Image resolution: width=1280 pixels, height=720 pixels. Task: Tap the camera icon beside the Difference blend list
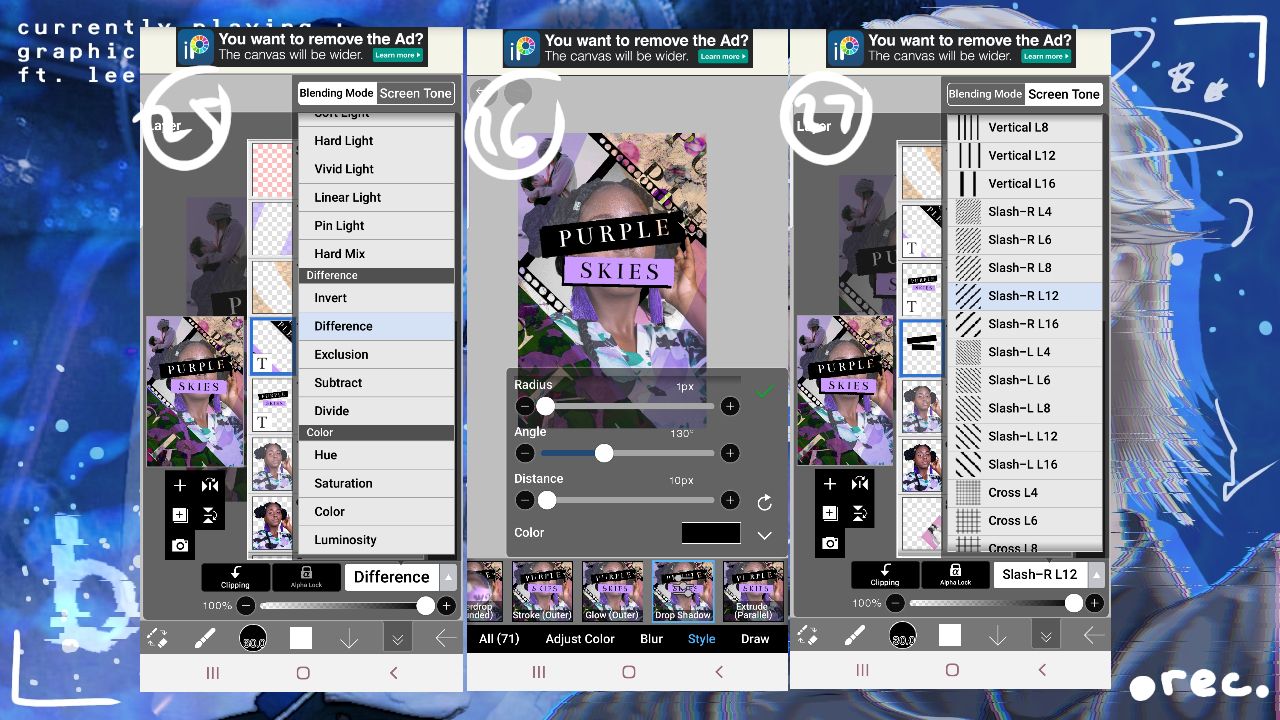(180, 545)
